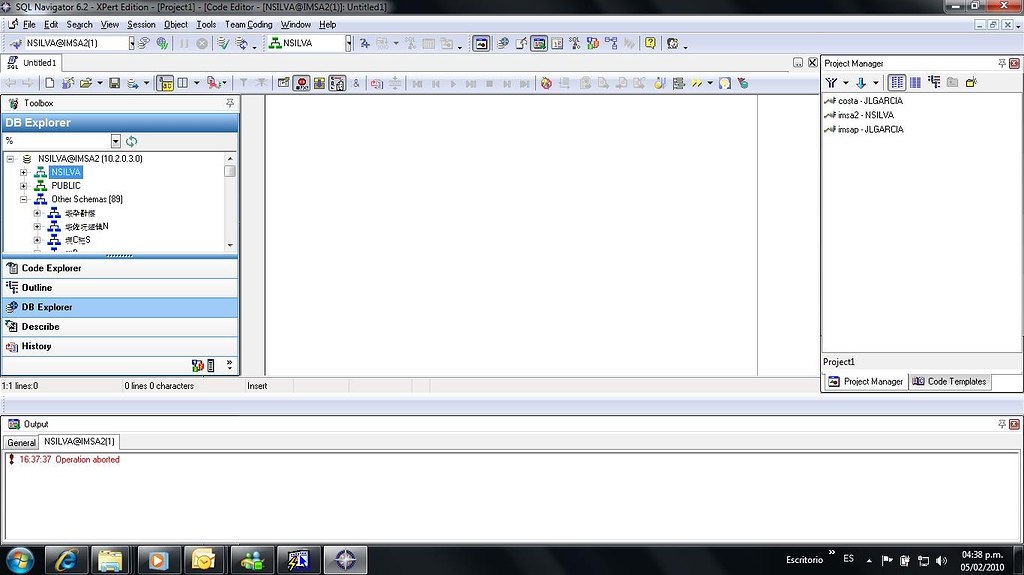Click the red stop-sign debugger toggle icon
Image resolution: width=1024 pixels, height=575 pixels.
[301, 83]
